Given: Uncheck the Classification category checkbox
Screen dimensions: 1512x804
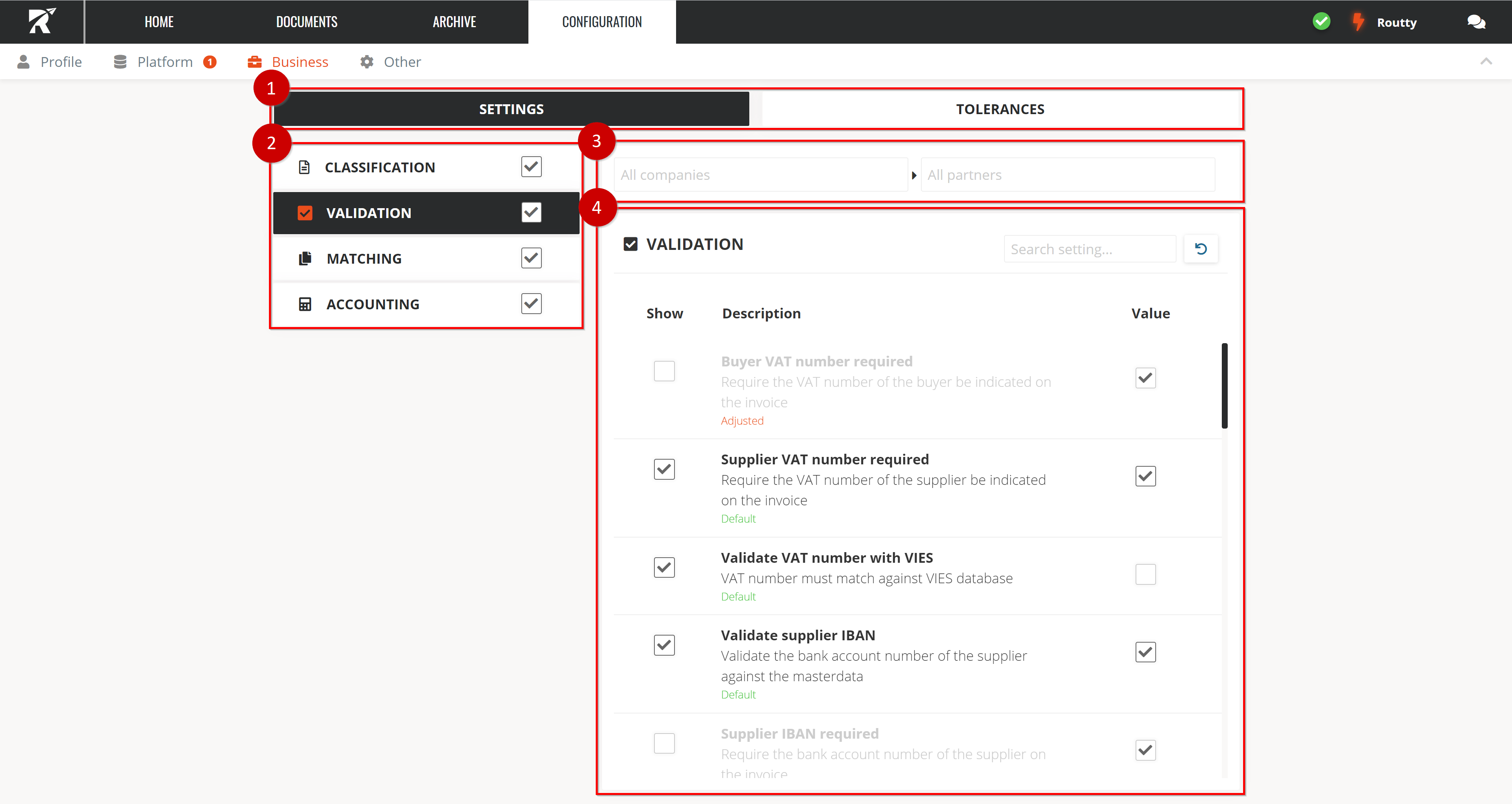Looking at the screenshot, I should pos(531,167).
